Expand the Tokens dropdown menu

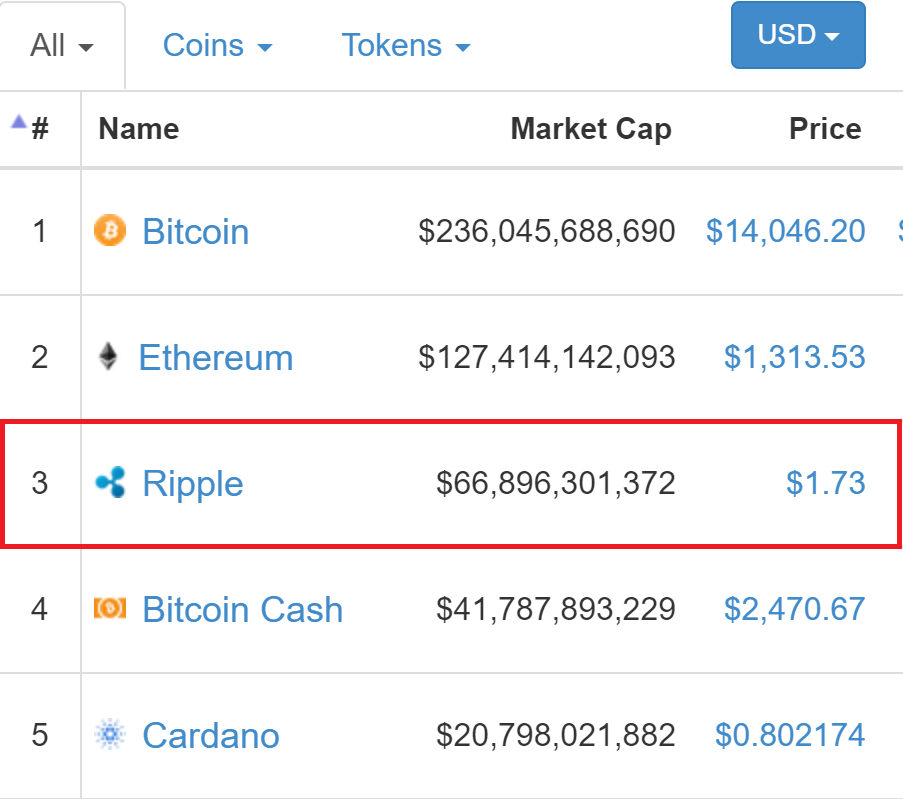pos(406,46)
